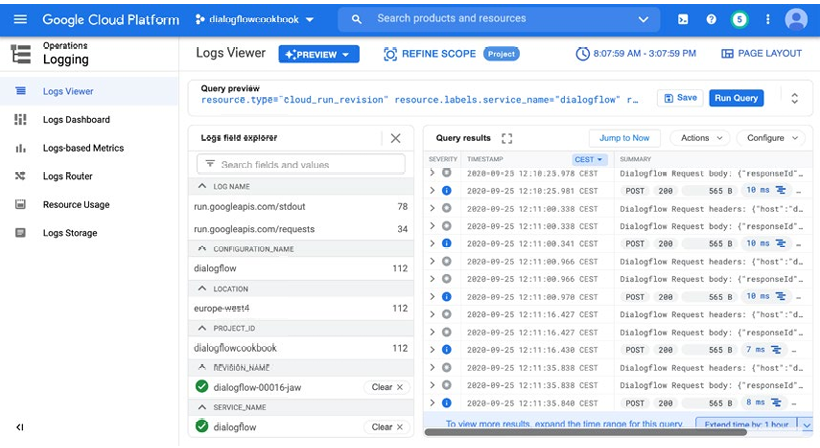
Task: Collapse the SERVICE_NAME section
Action: 202,407
